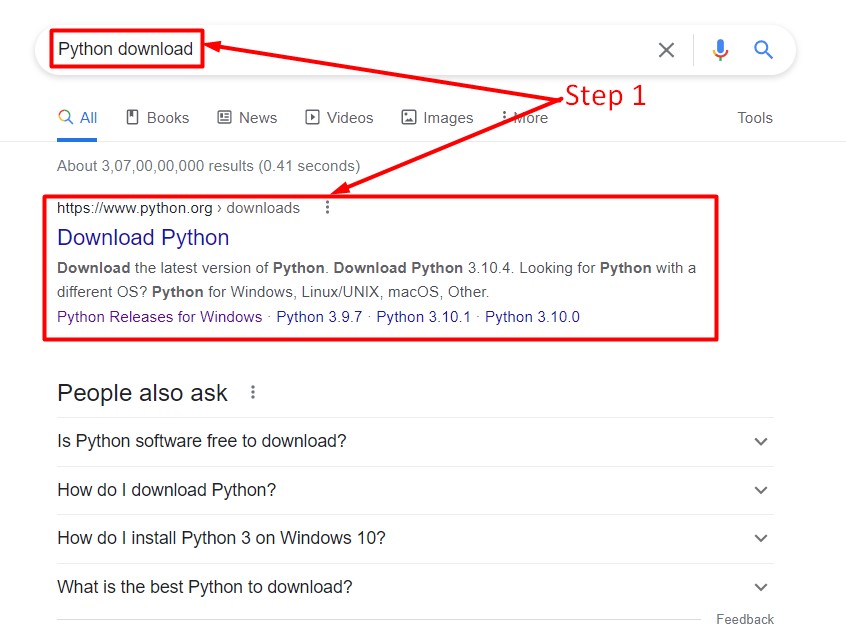Open the Python Releases for Windows sitelink
846x638 pixels.
[x=160, y=317]
